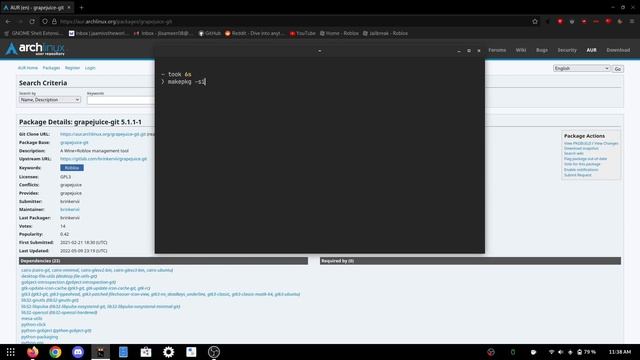Open OBS Studio from the taskbar

[x=214, y=352]
